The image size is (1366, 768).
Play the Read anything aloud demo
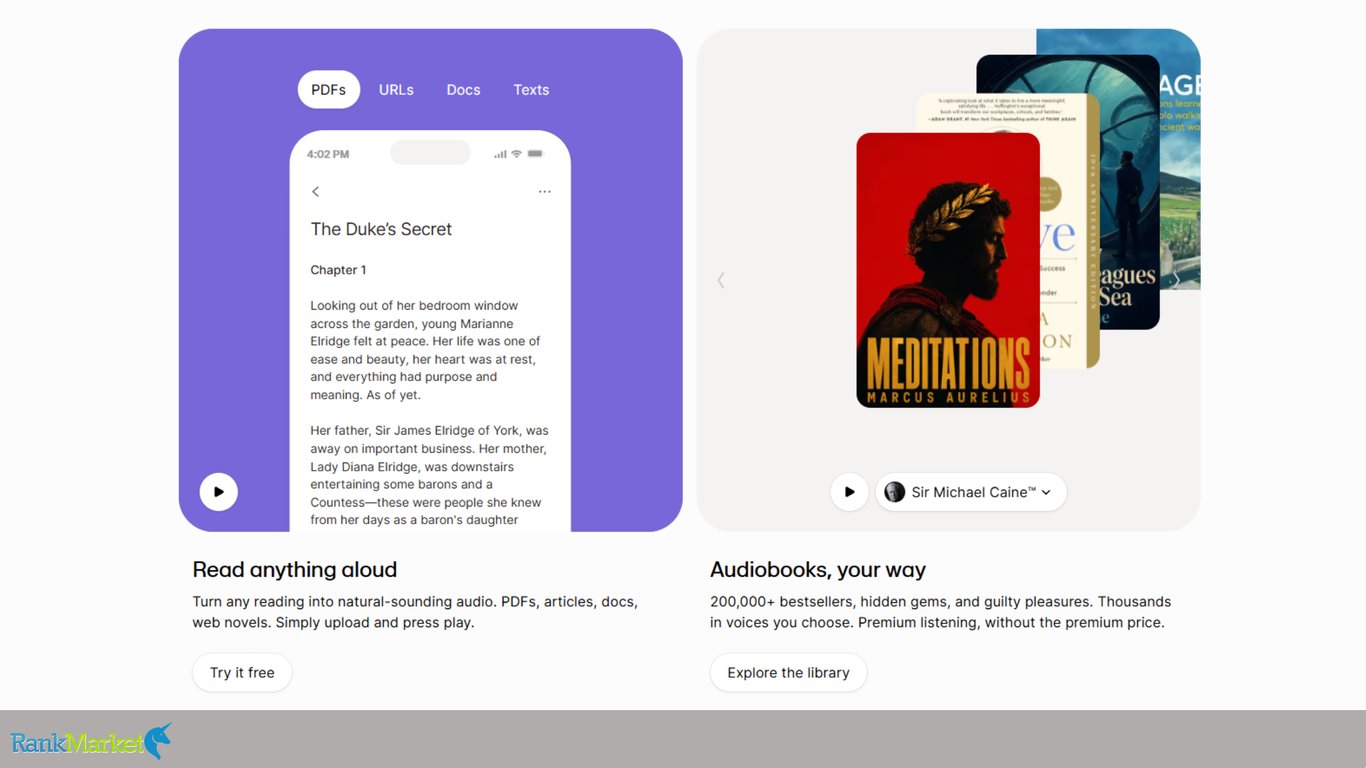coord(219,492)
